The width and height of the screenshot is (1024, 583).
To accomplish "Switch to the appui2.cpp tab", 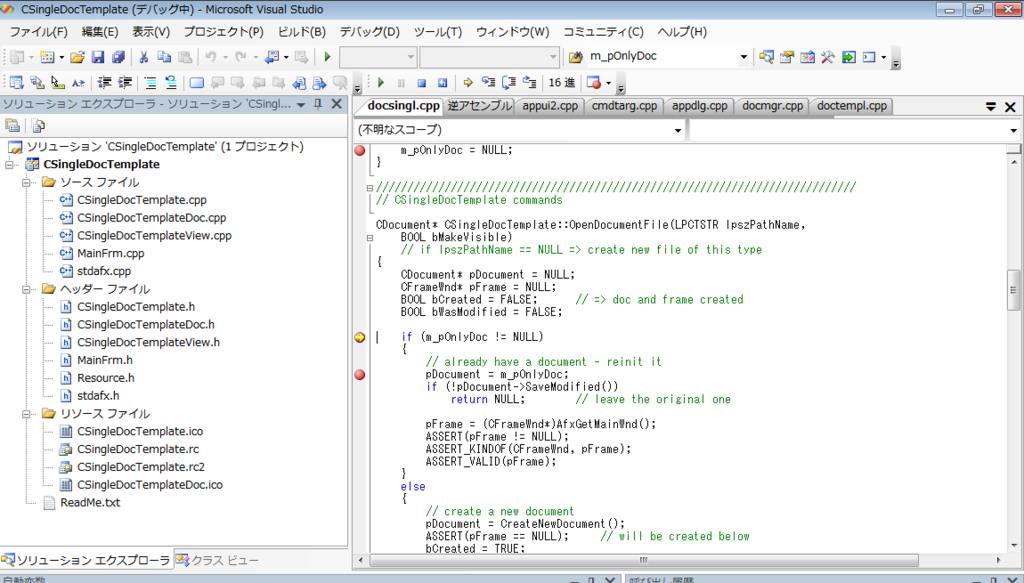I will [550, 106].
